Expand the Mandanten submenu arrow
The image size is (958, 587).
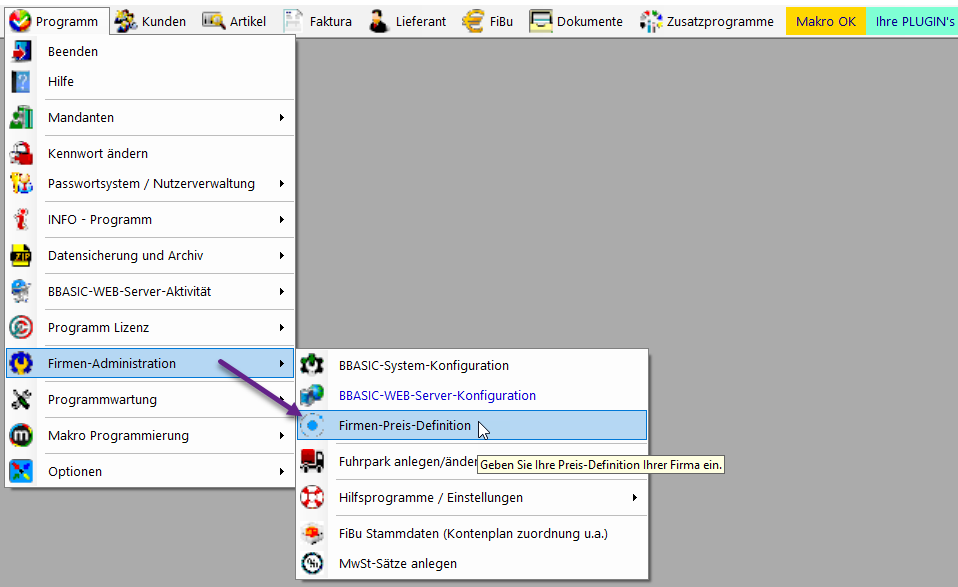point(282,117)
